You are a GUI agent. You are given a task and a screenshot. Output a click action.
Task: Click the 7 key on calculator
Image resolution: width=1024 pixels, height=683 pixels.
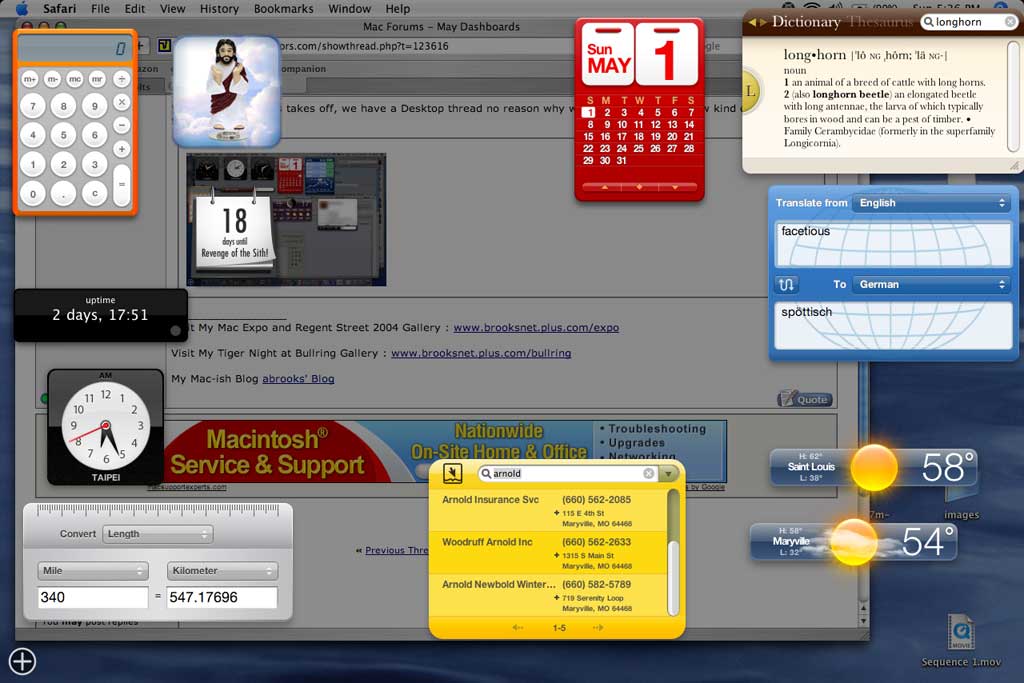[33, 105]
